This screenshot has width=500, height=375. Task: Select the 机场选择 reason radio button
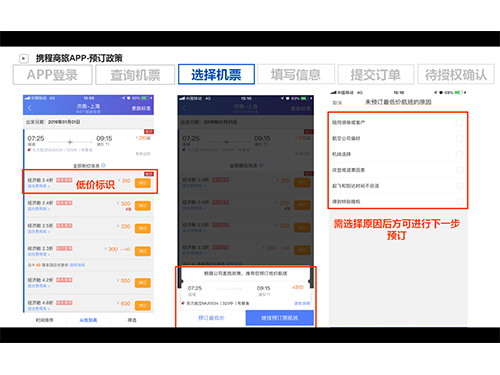pos(459,154)
